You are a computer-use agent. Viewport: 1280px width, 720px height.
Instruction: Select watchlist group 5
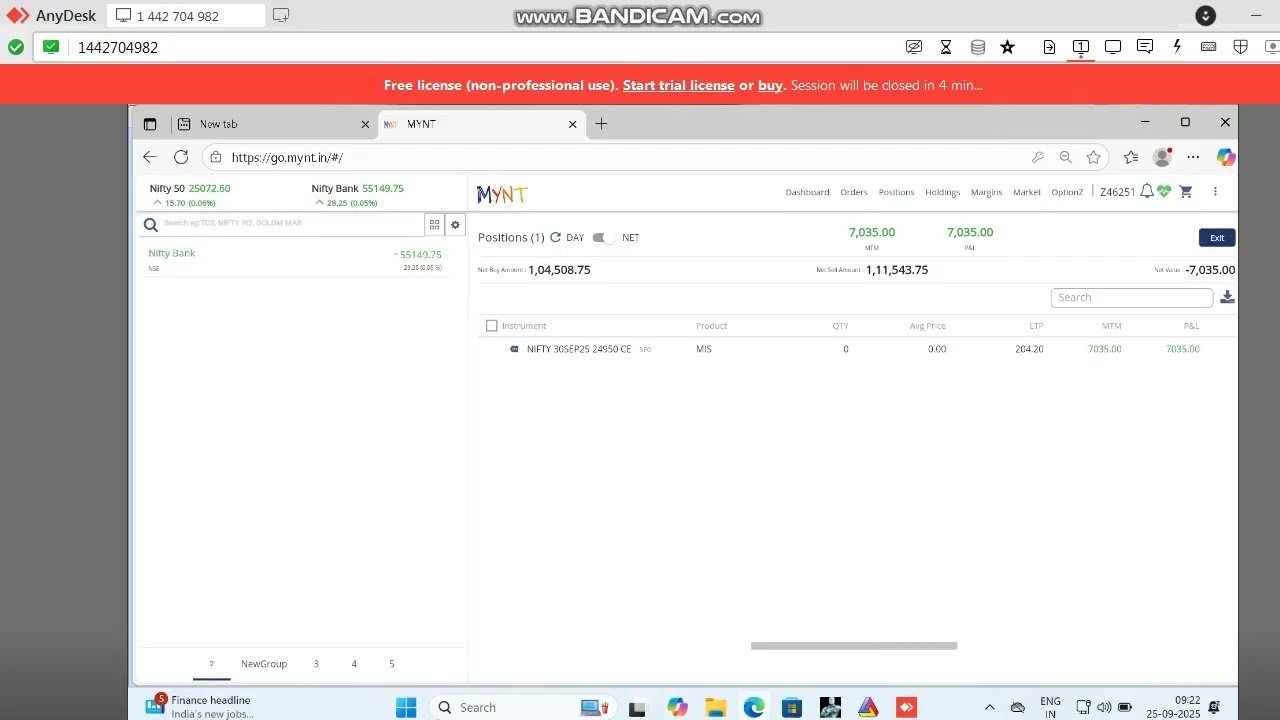coord(392,664)
